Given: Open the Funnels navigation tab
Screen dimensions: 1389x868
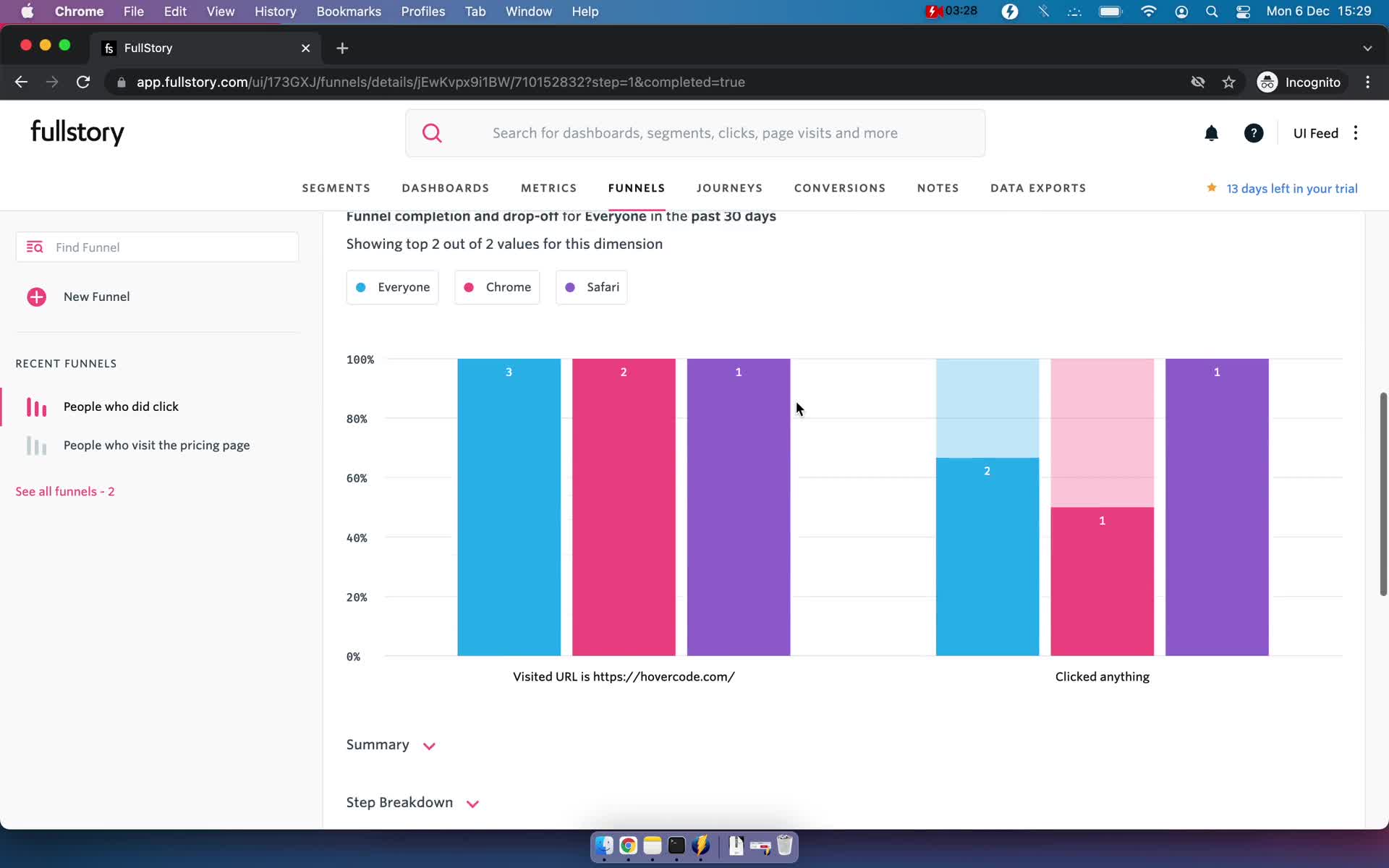Looking at the screenshot, I should [x=637, y=188].
